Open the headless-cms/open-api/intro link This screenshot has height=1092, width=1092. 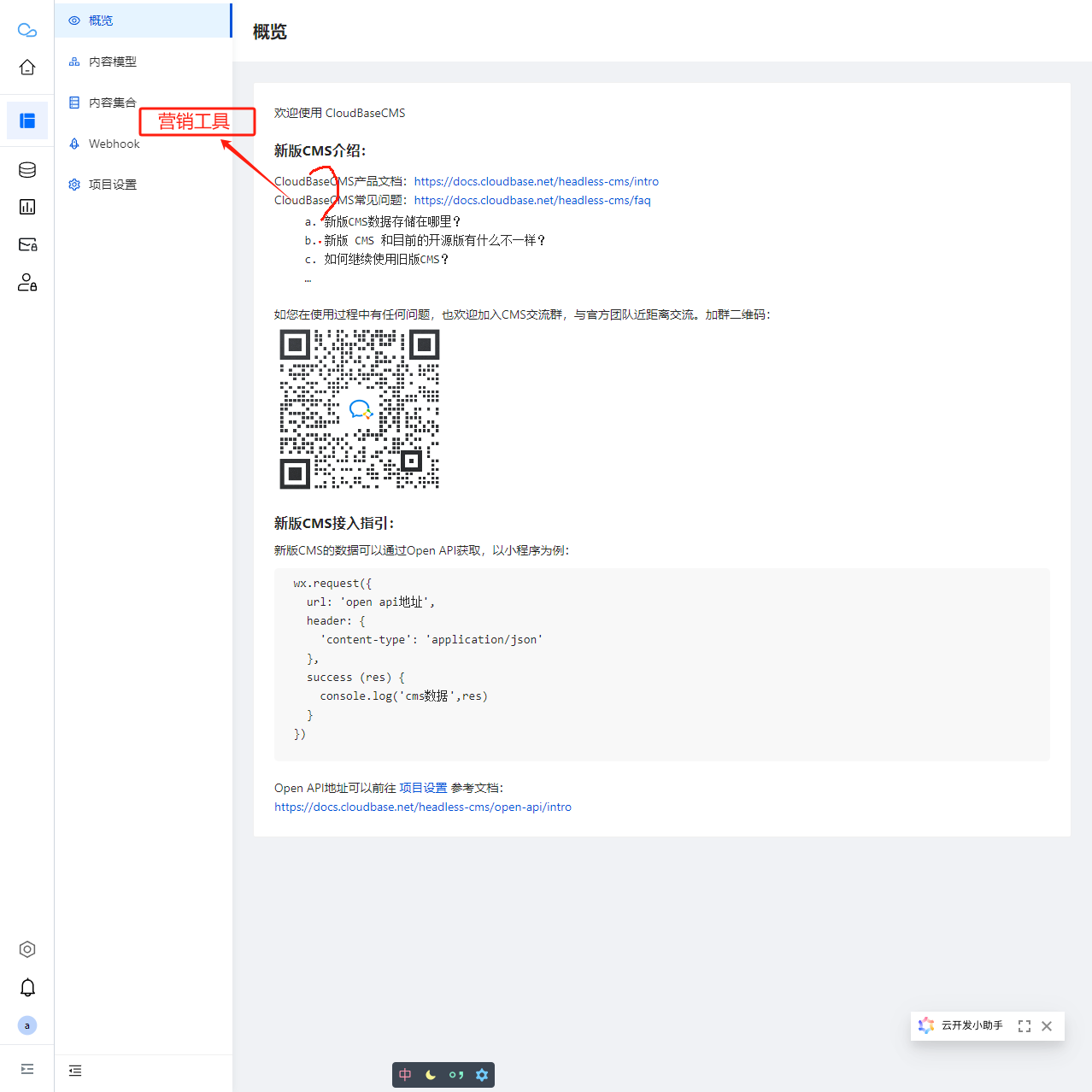click(423, 807)
